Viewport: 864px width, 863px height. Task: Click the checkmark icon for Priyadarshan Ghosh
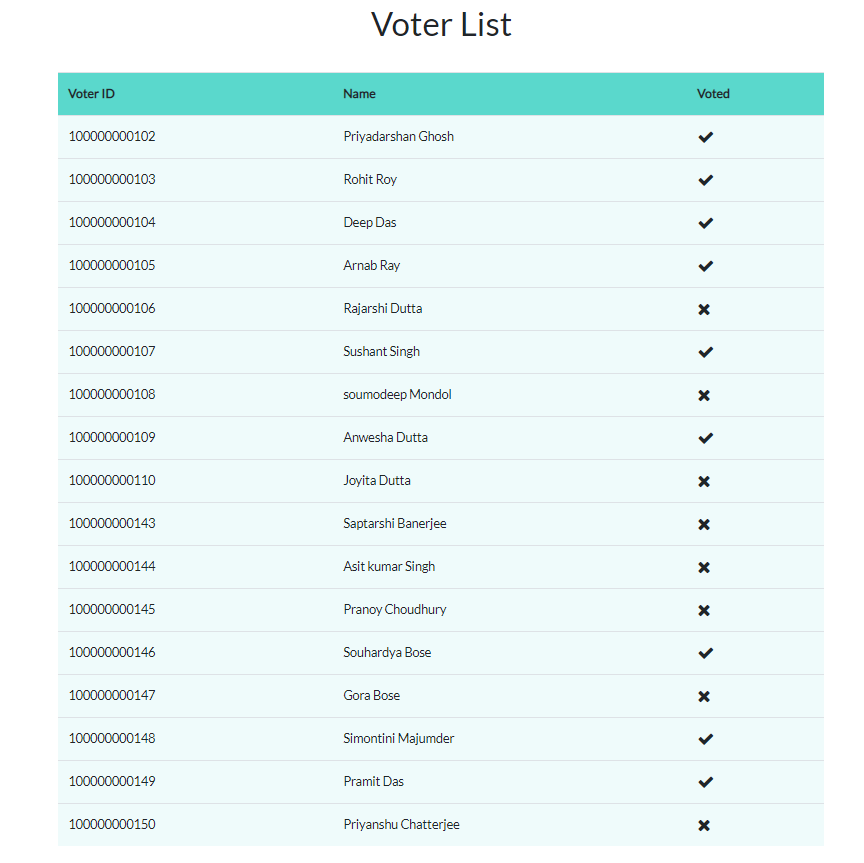705,137
